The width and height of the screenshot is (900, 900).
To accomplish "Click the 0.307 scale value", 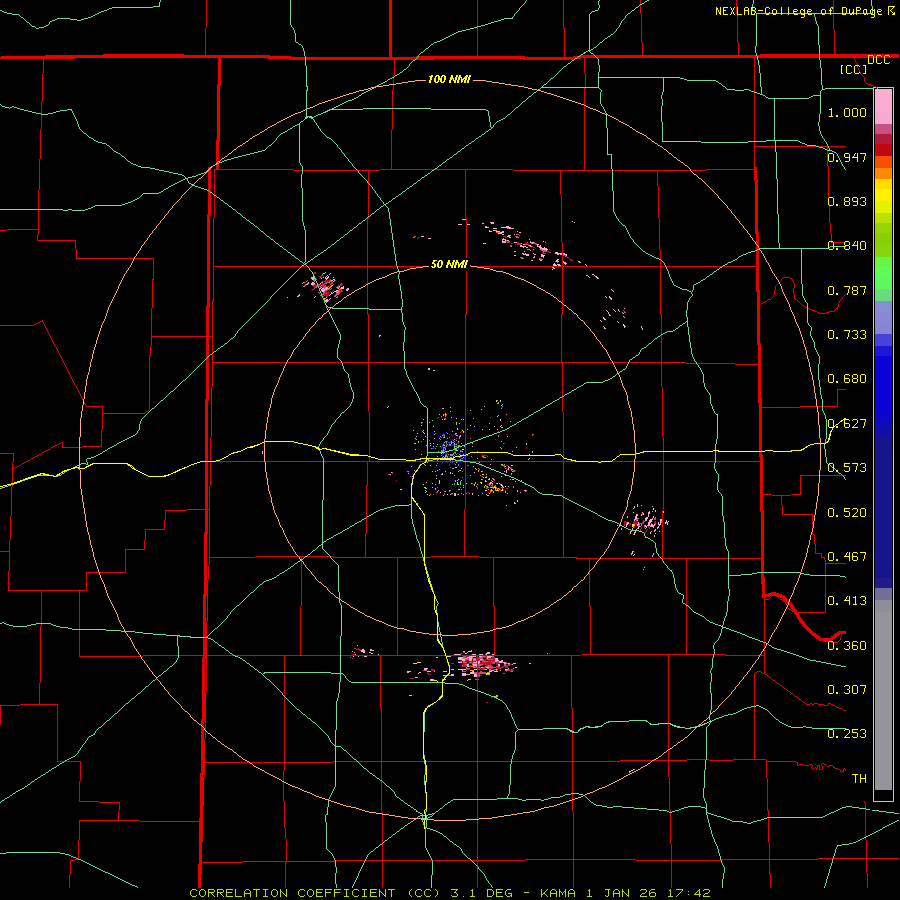I will pos(847,690).
